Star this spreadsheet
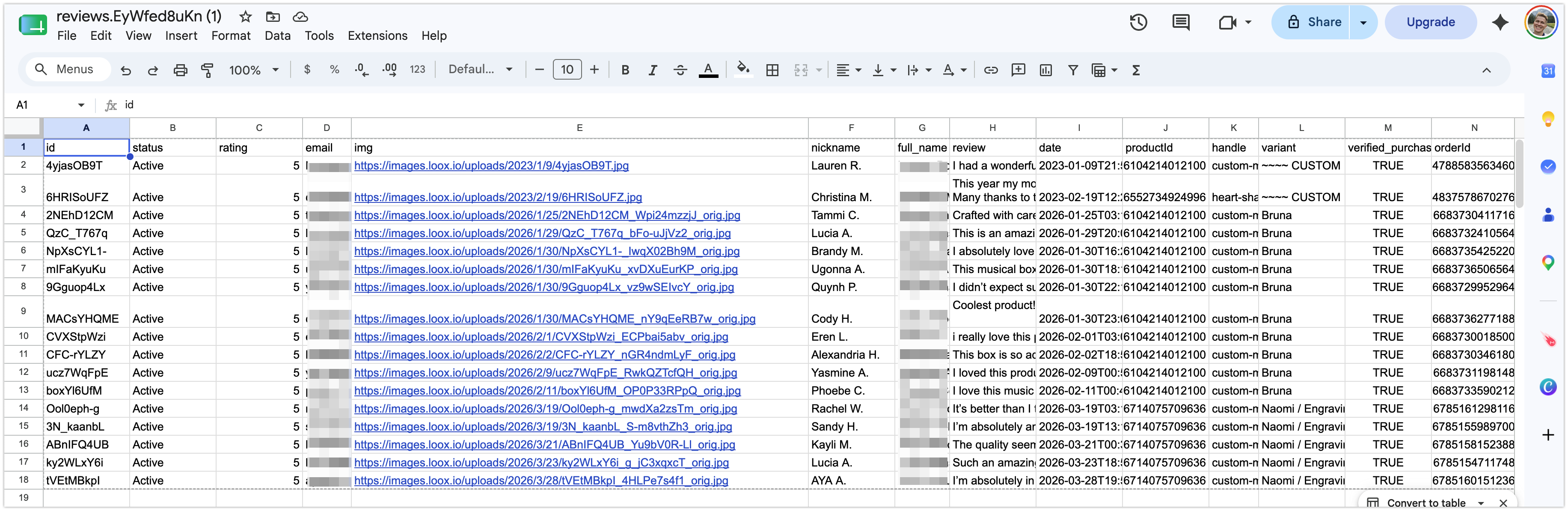The height and width of the screenshot is (511, 1568). [x=245, y=16]
